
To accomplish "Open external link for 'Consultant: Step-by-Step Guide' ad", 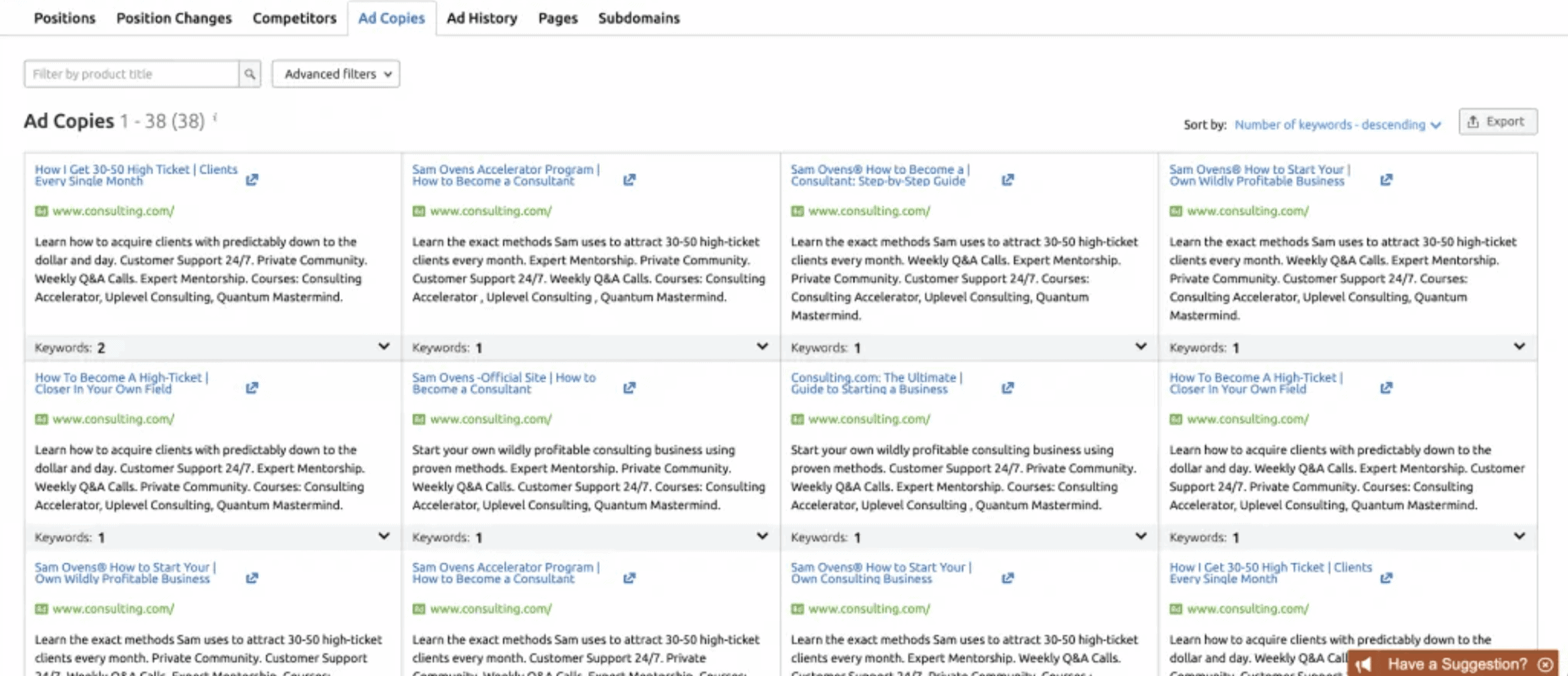I will tap(1007, 180).
